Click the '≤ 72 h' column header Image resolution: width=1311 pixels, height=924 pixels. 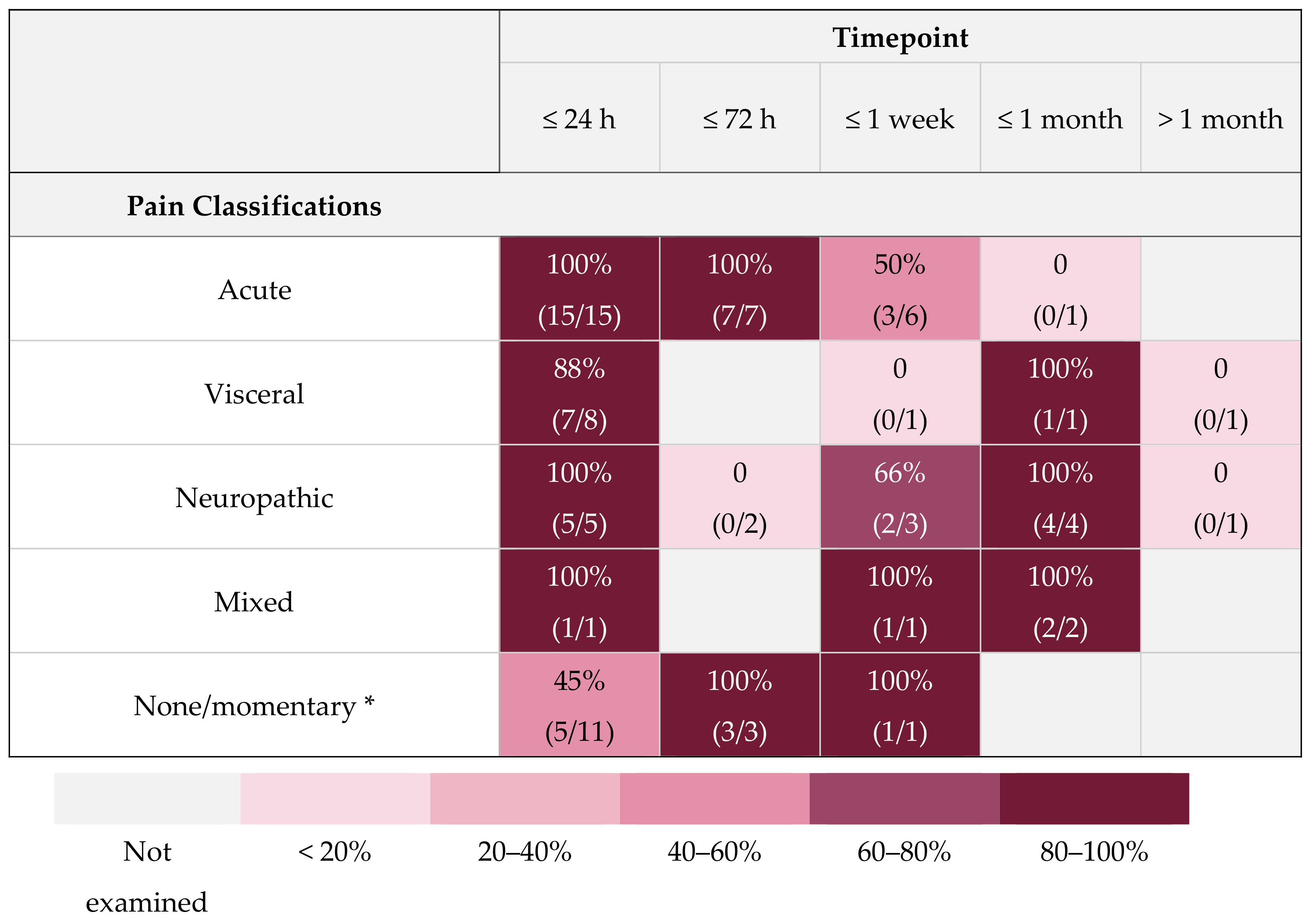[x=740, y=119]
